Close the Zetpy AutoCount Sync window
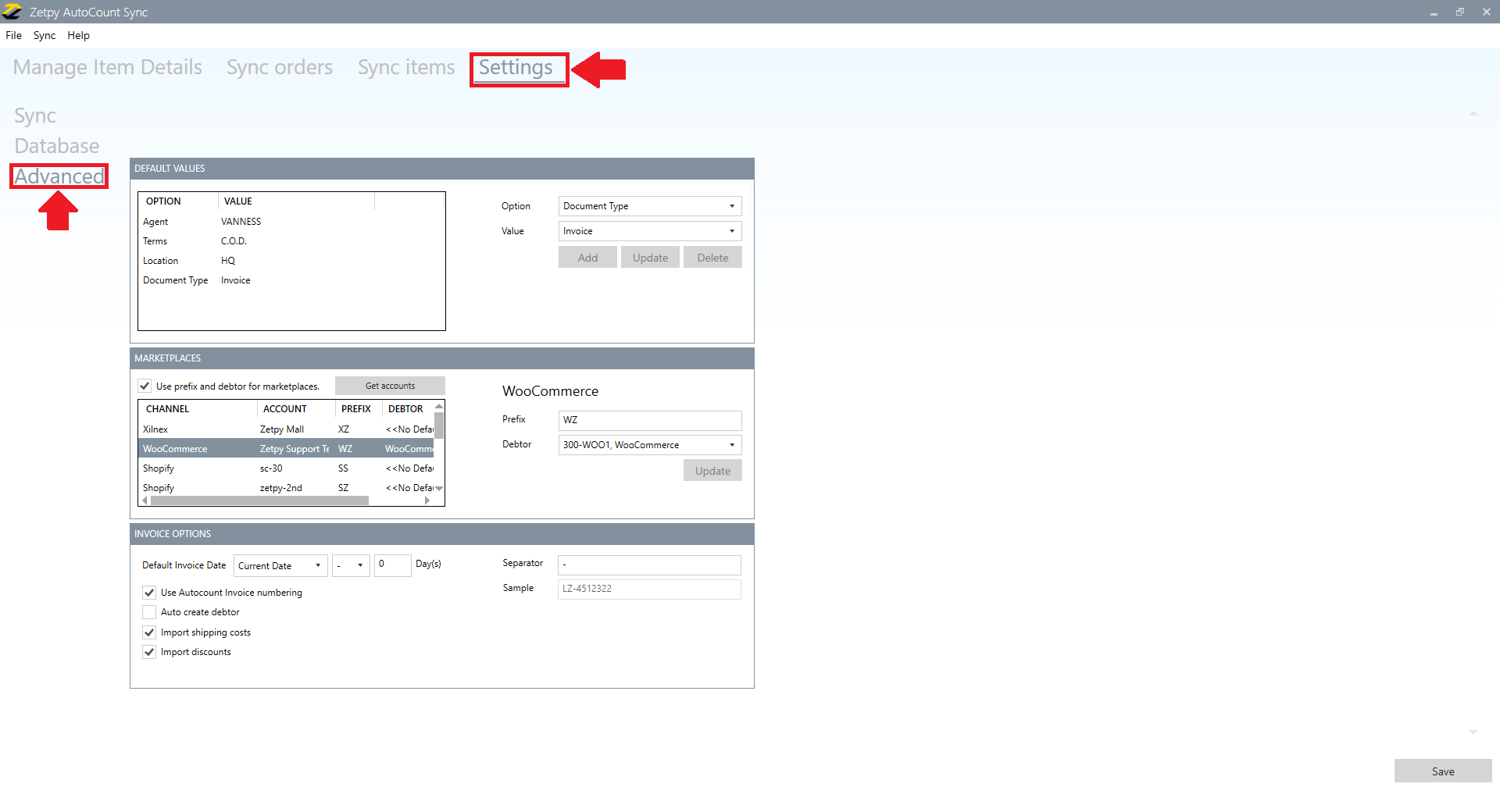The height and width of the screenshot is (812, 1500). point(1487,12)
